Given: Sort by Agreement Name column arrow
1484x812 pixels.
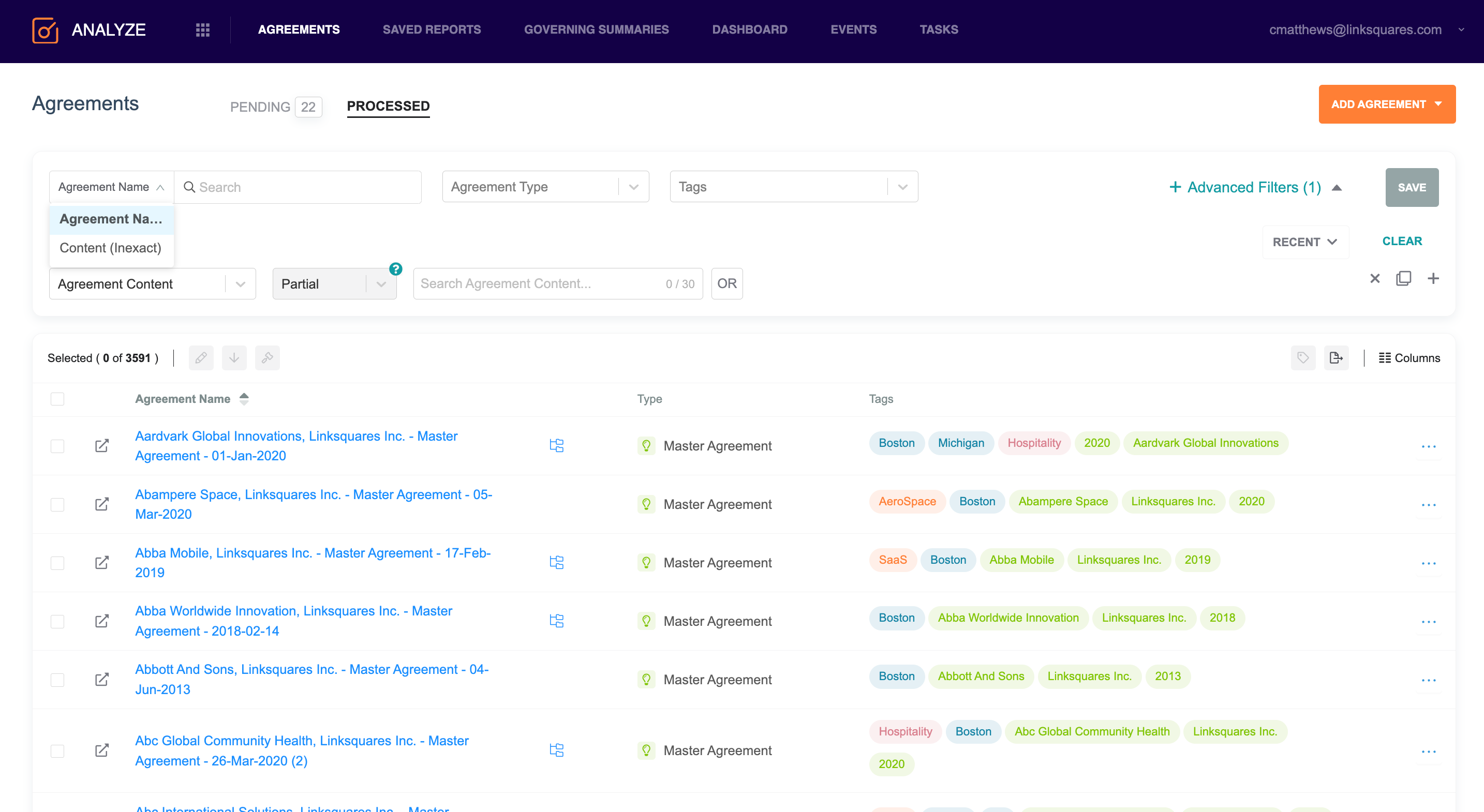Looking at the screenshot, I should 244,399.
